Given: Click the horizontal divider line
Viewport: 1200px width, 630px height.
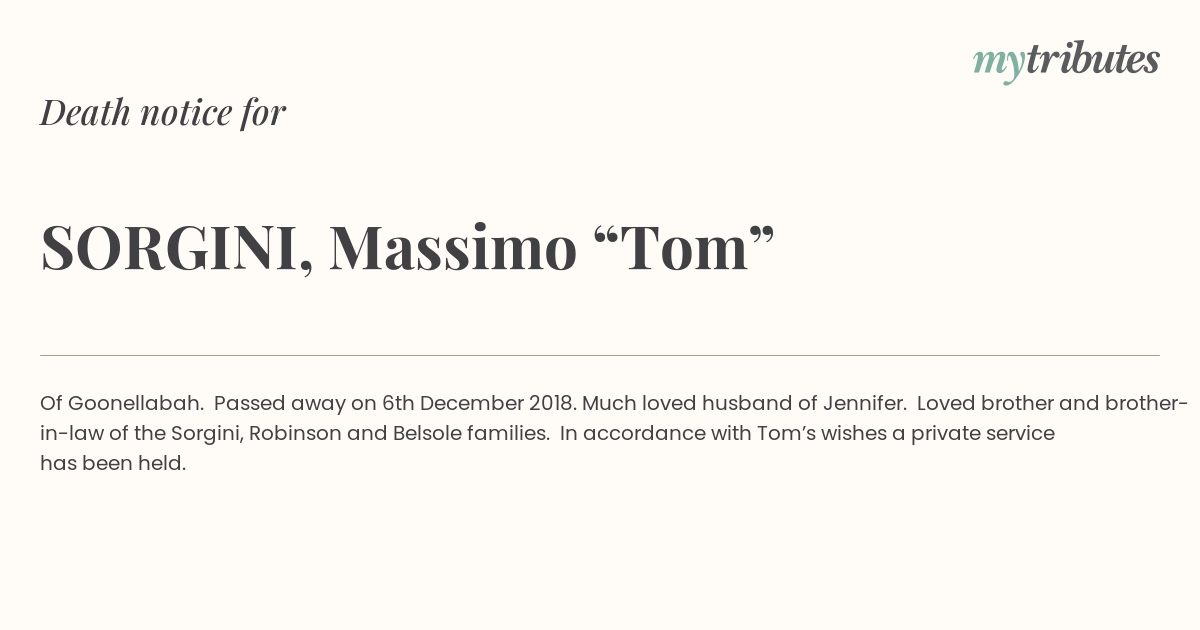Looking at the screenshot, I should coord(600,355).
